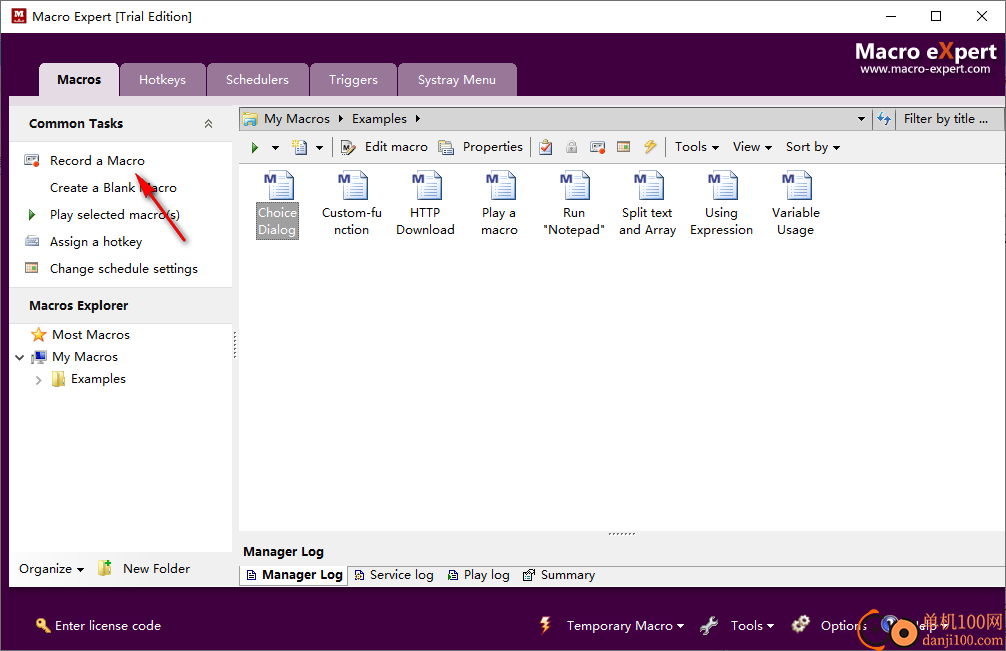This screenshot has height=651, width=1006.
Task: Select the Split text and Array macro
Action: click(647, 204)
